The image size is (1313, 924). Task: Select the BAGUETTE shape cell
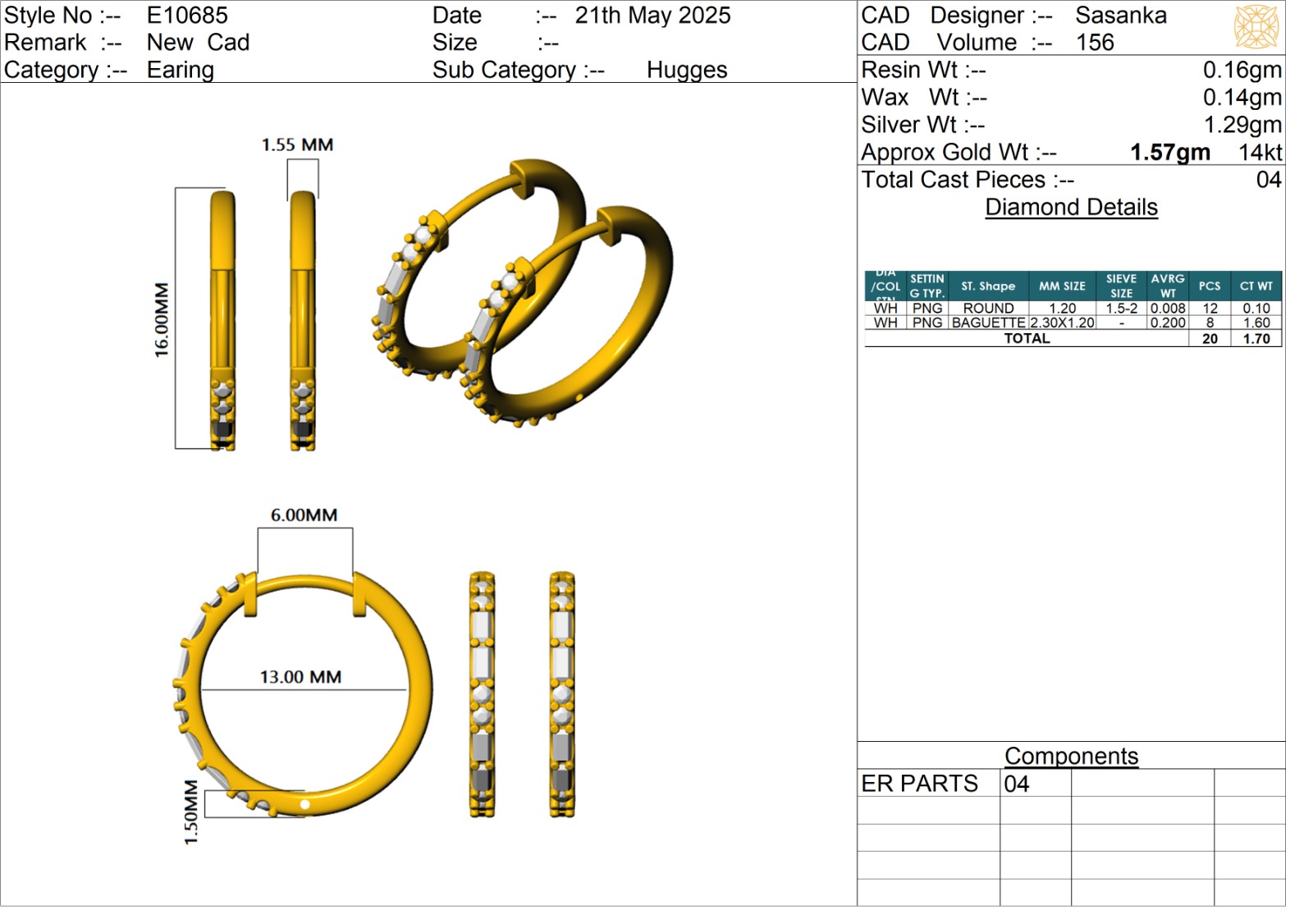(988, 322)
